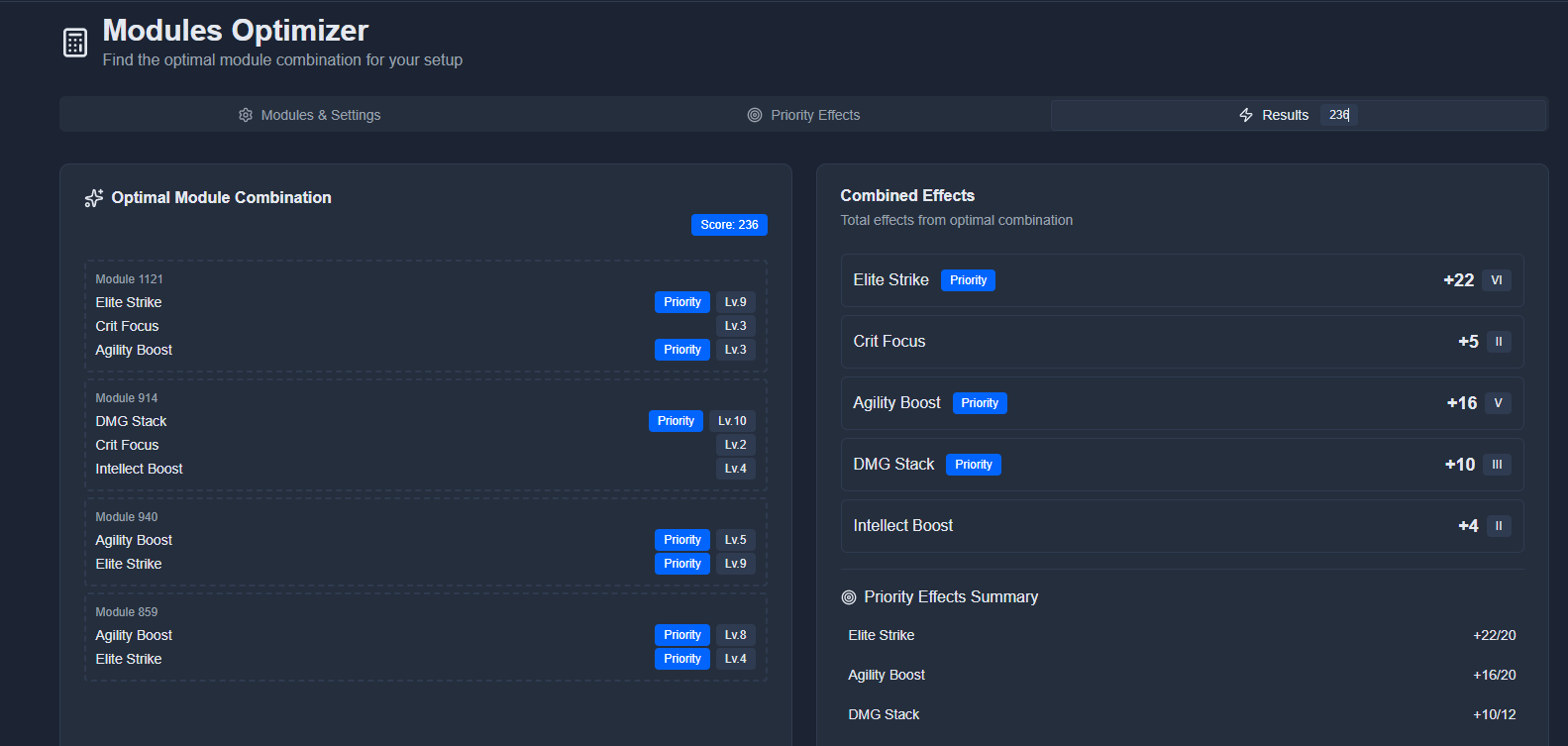
Task: Click the Lv.4 badge for Module 914 Intellect Boost
Action: pyautogui.click(x=736, y=469)
